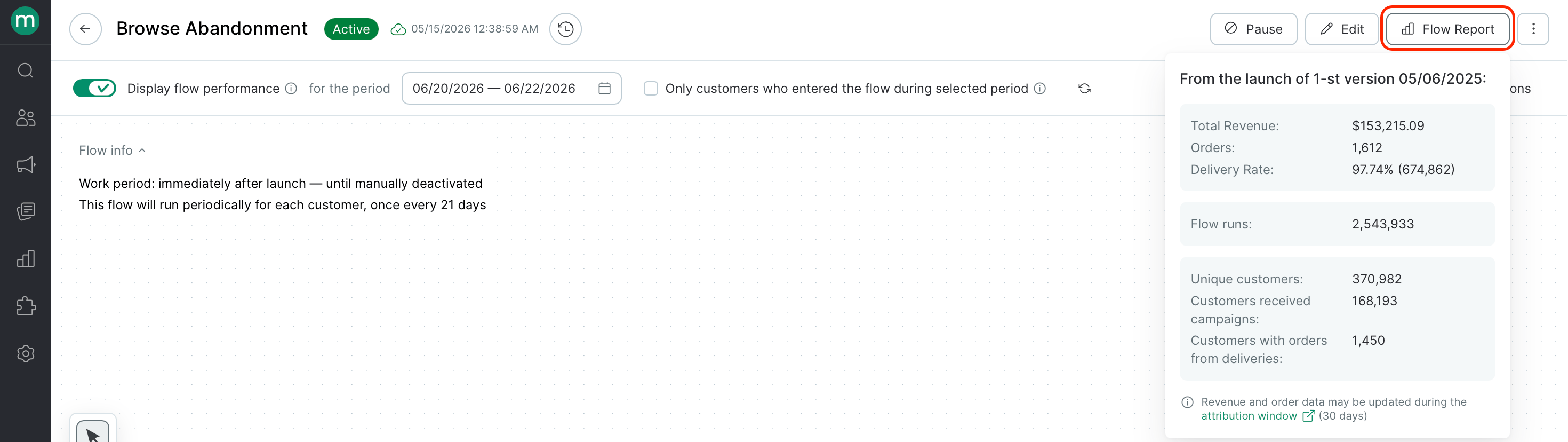Click the Orders value 1,612
Viewport: 1568px width, 442px height.
pos(1367,147)
